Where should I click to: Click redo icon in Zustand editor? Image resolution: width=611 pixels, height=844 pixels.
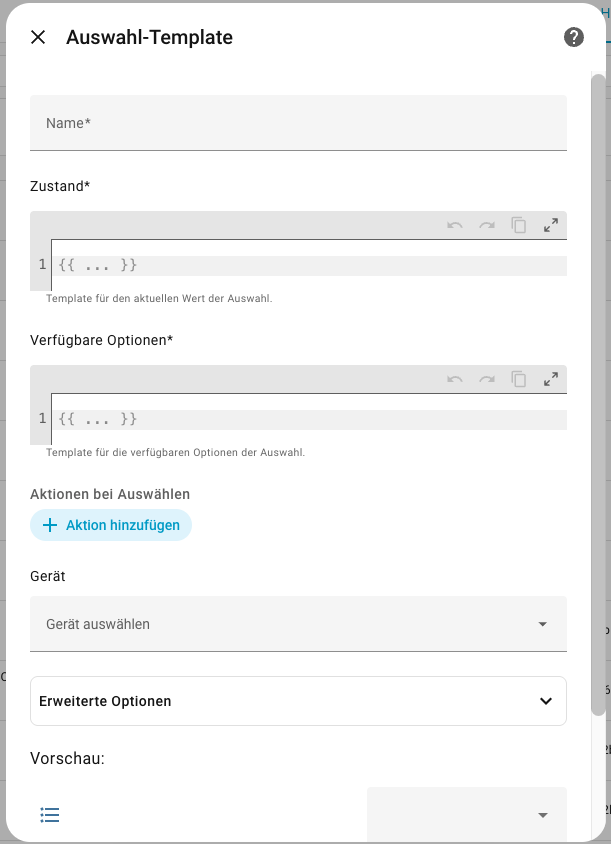pyautogui.click(x=487, y=225)
